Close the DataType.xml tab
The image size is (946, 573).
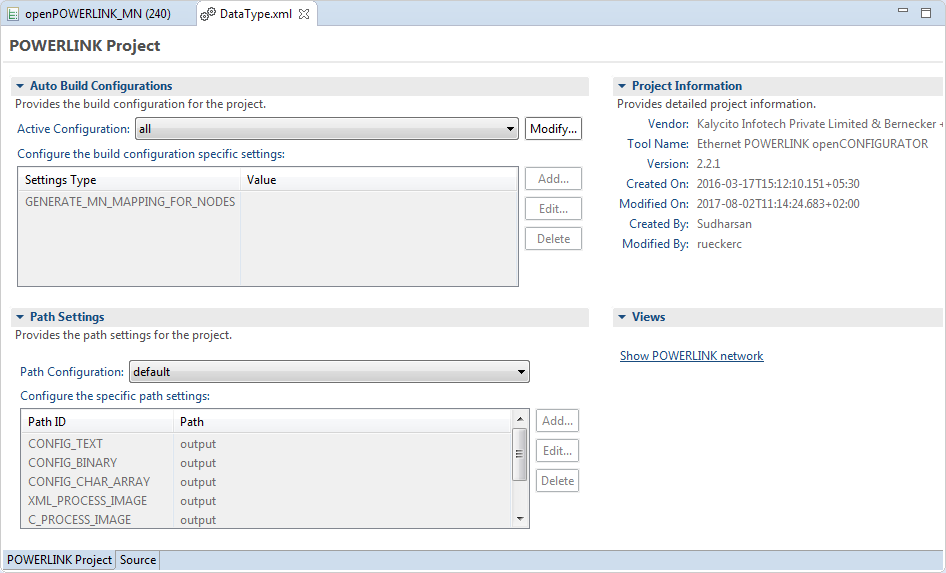pyautogui.click(x=304, y=14)
